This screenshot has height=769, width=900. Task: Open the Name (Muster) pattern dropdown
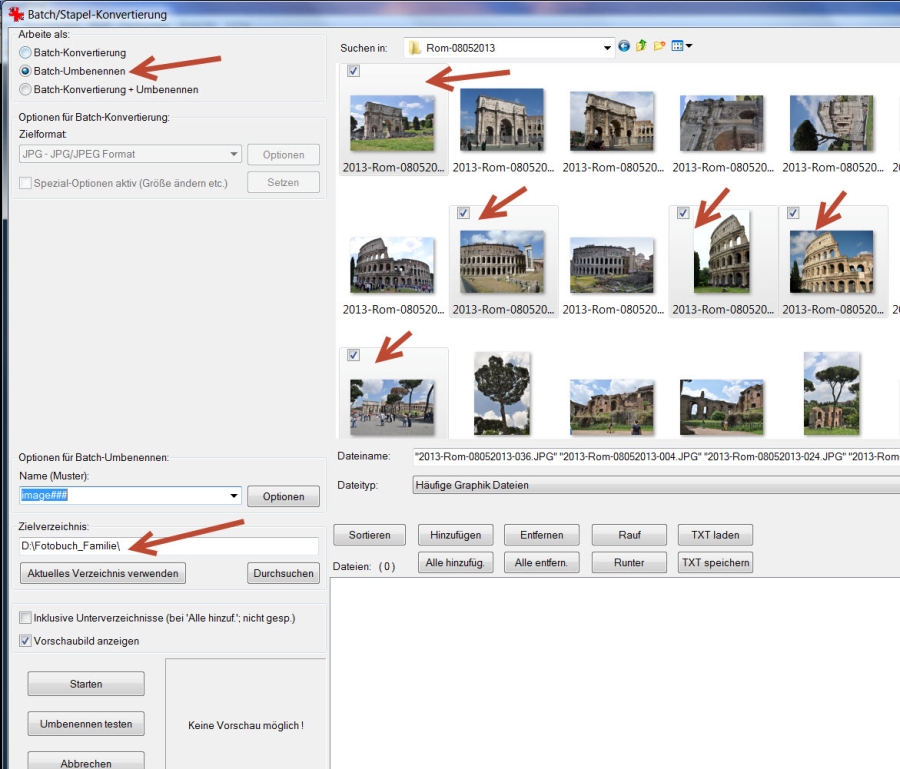(234, 496)
